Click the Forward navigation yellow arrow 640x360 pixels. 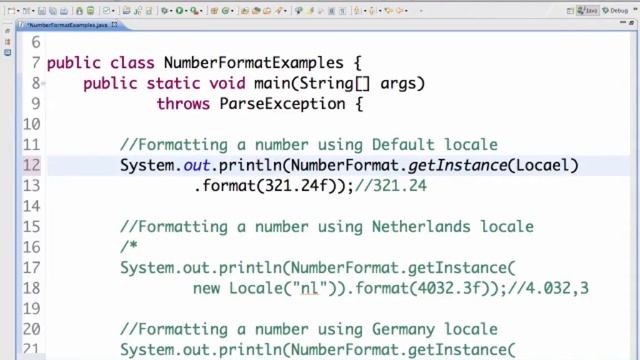coord(399,11)
